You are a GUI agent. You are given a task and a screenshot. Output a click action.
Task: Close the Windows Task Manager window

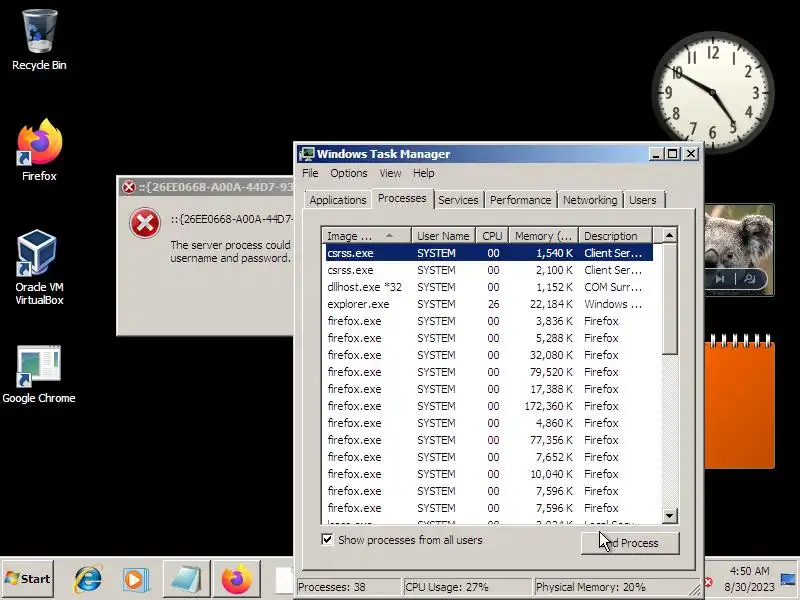(x=691, y=154)
